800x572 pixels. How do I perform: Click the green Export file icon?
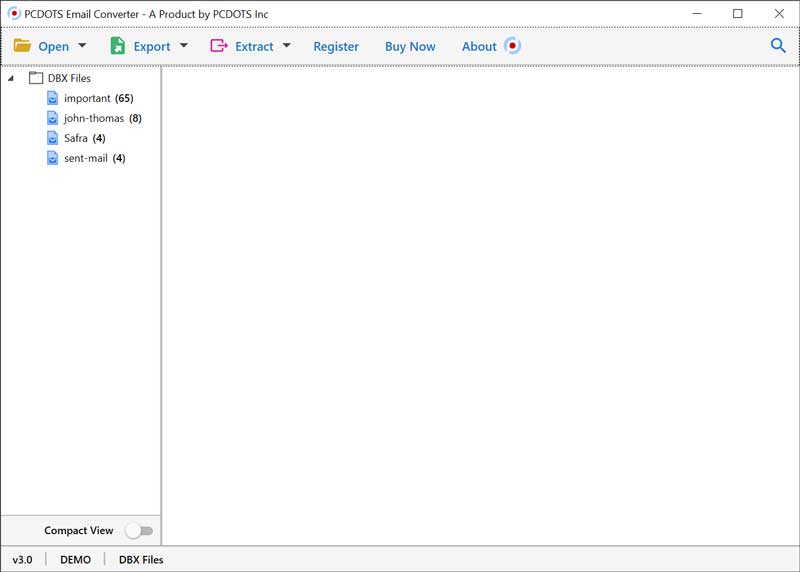click(118, 46)
